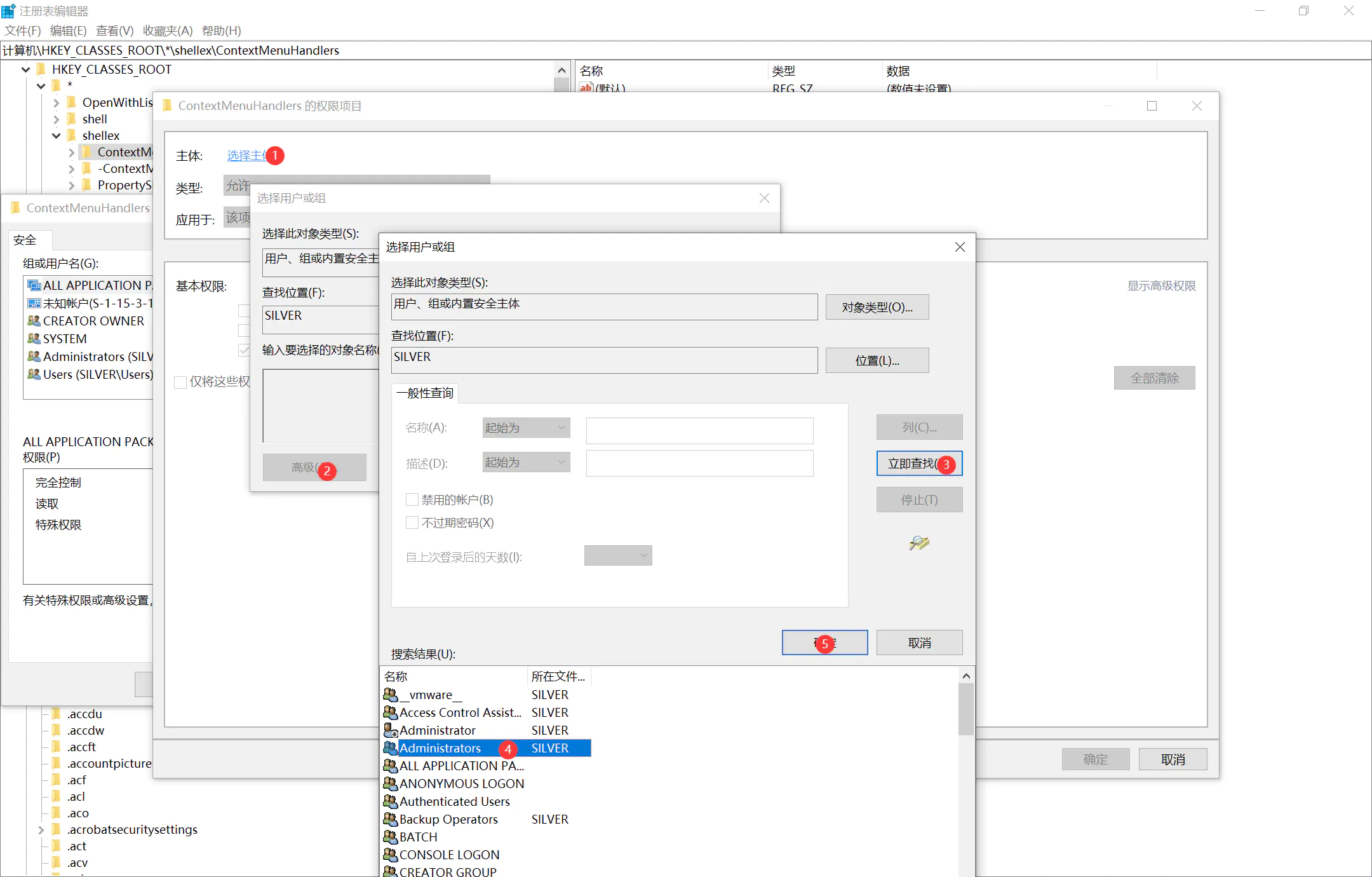
Task: Click the 位置 locations button
Action: point(877,360)
